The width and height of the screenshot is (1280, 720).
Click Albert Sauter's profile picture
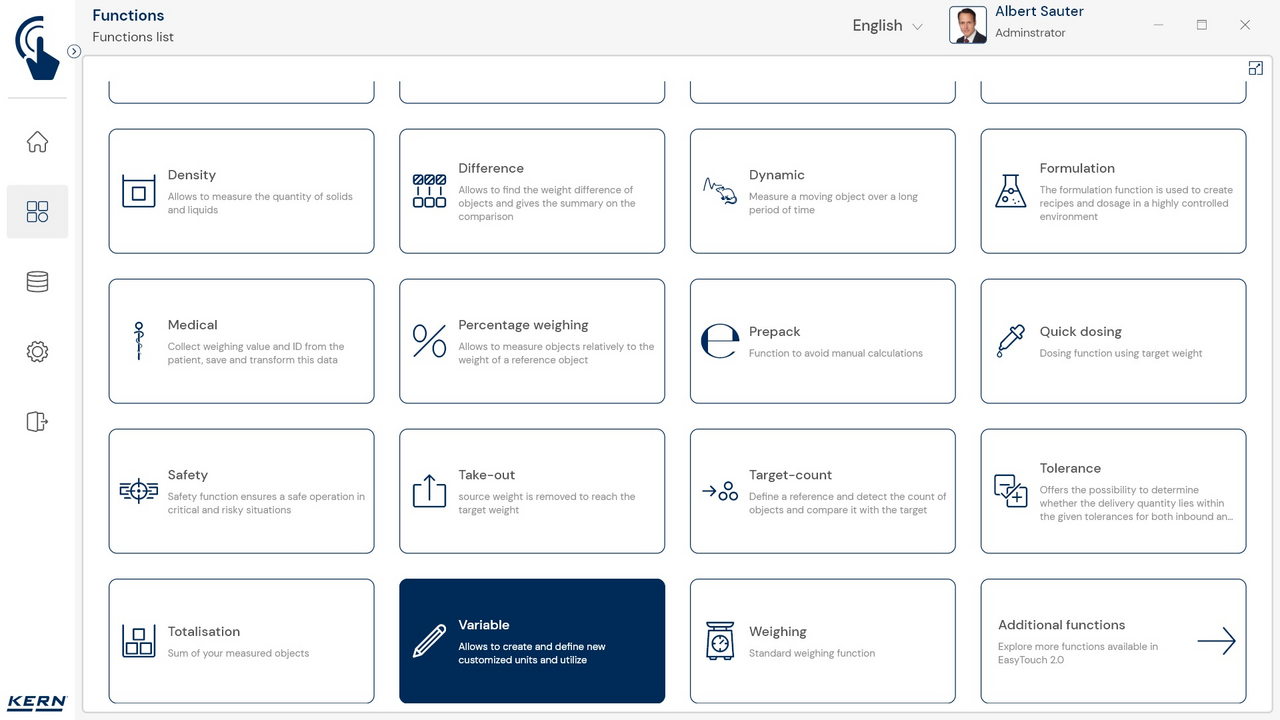point(967,25)
